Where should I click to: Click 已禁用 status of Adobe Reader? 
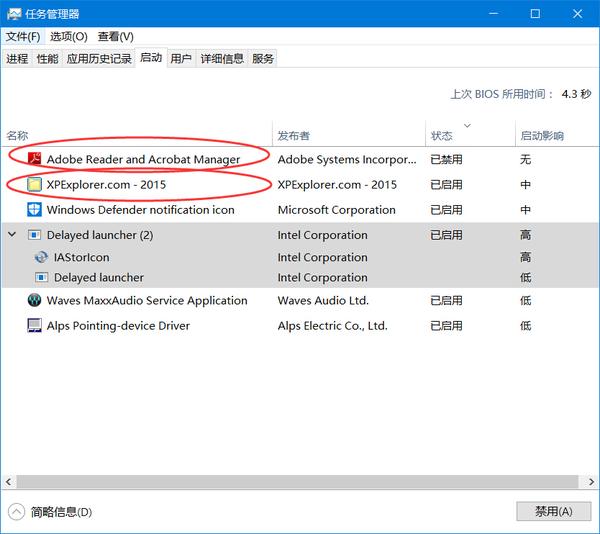pos(446,159)
